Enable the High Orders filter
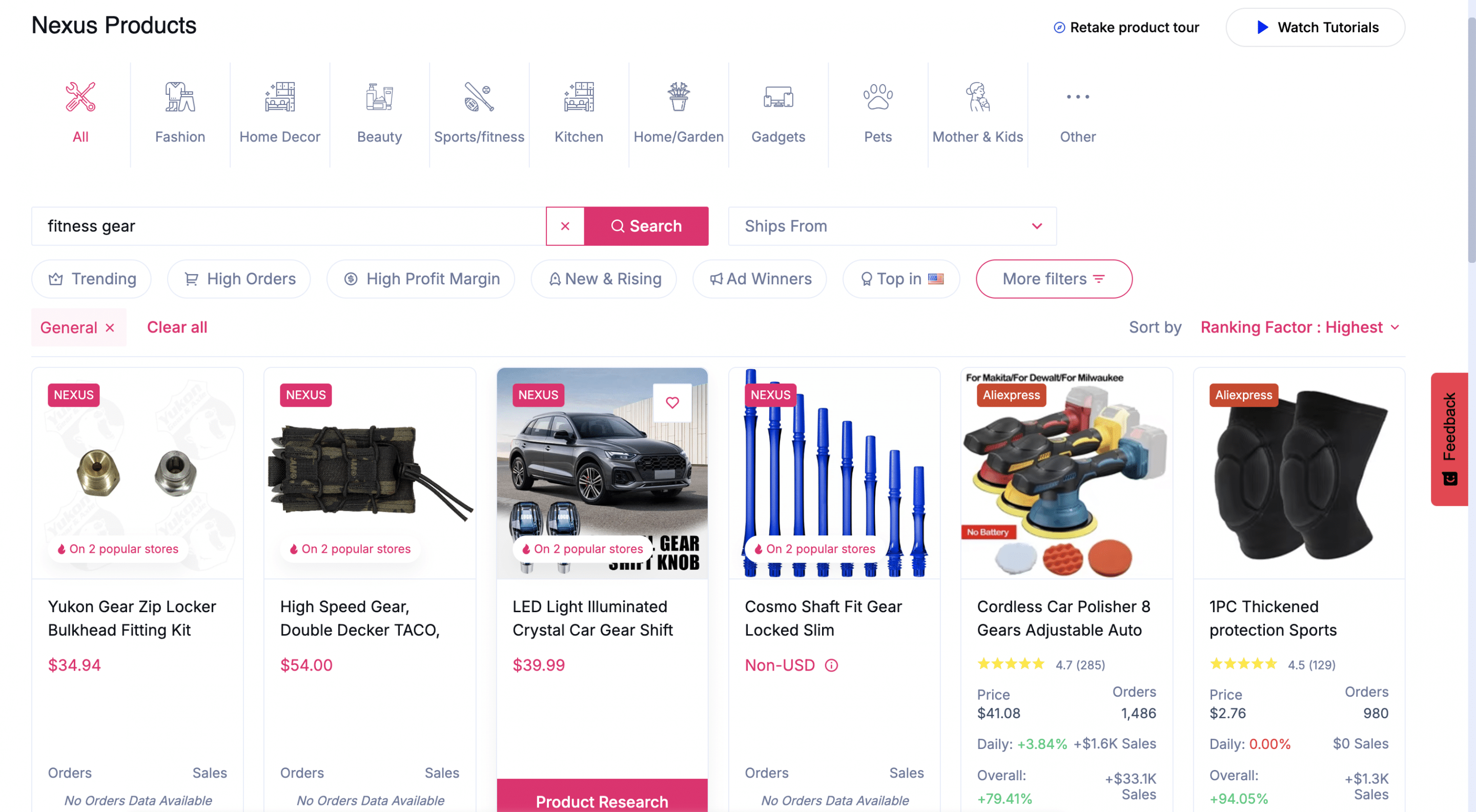 [x=239, y=279]
